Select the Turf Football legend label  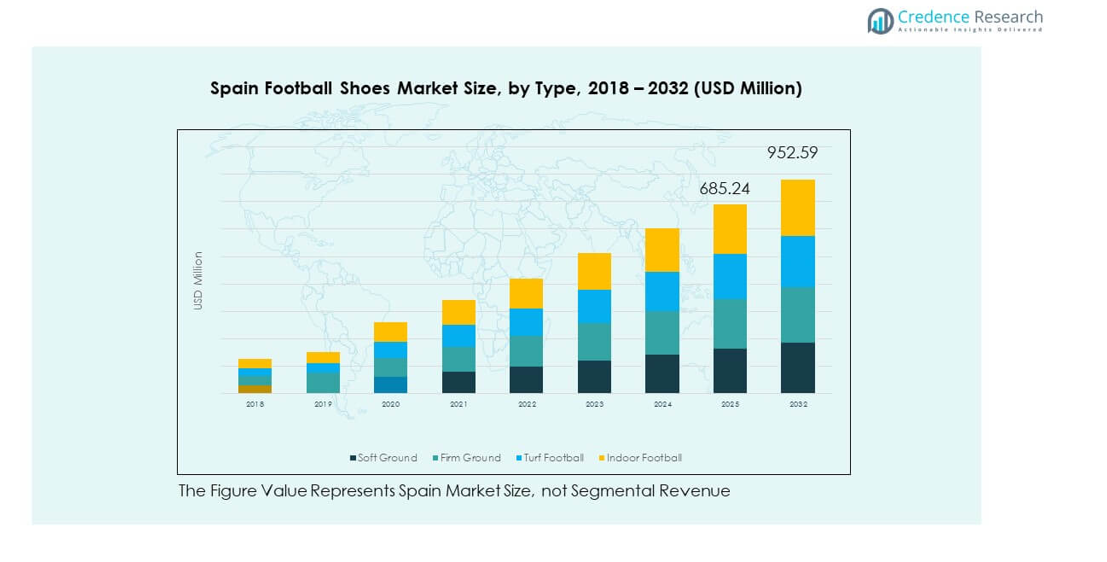click(x=554, y=458)
